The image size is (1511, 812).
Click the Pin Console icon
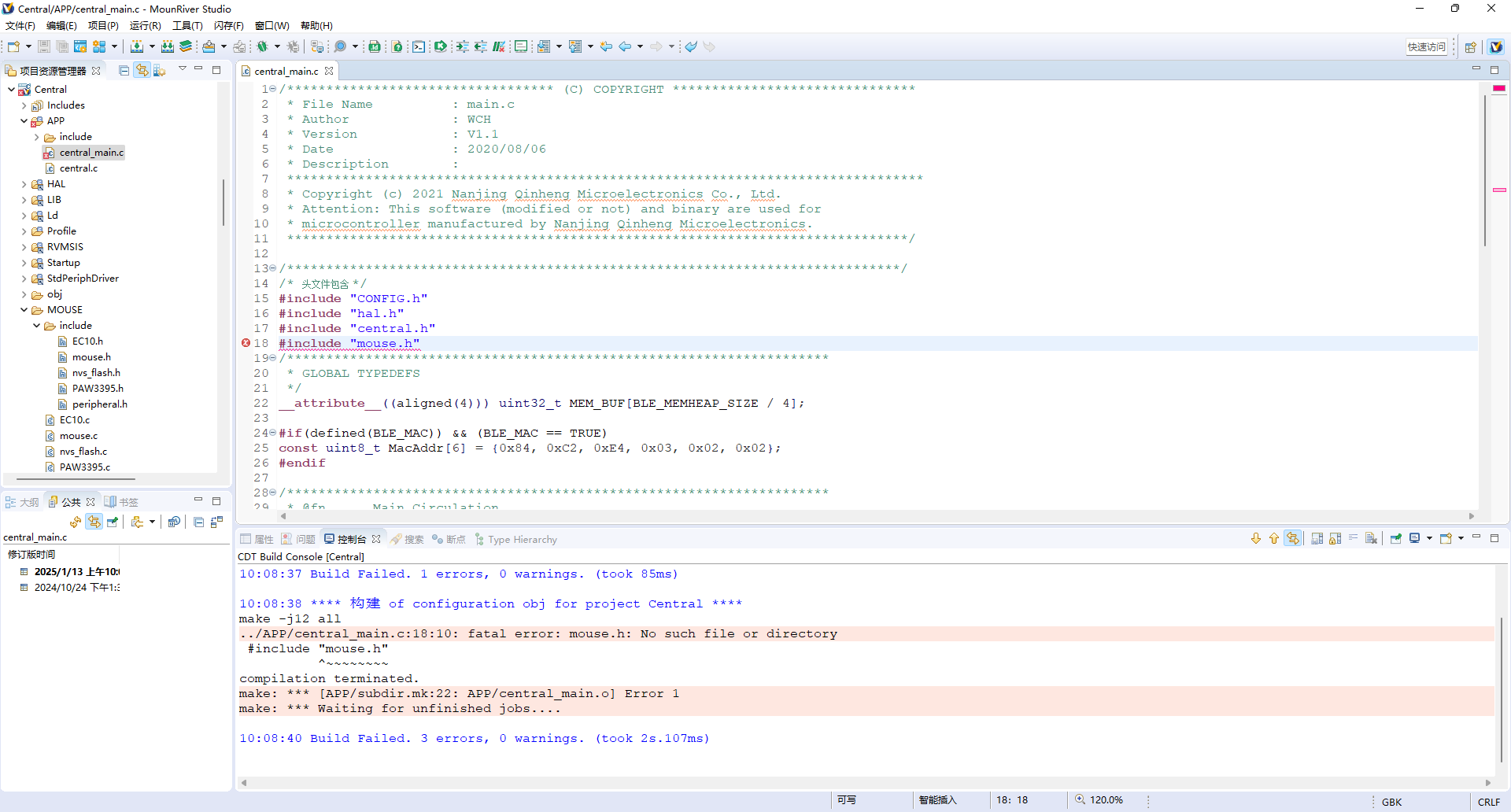coord(1395,538)
